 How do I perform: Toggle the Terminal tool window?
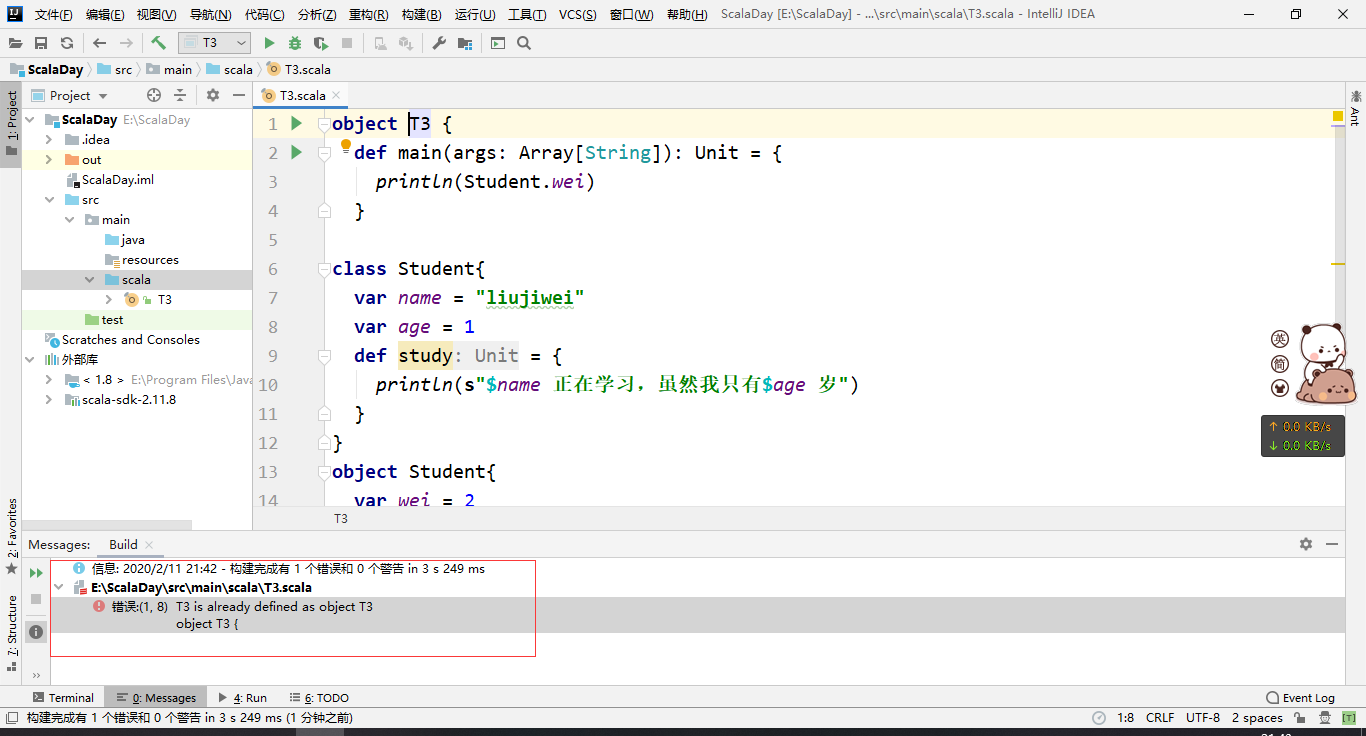64,697
